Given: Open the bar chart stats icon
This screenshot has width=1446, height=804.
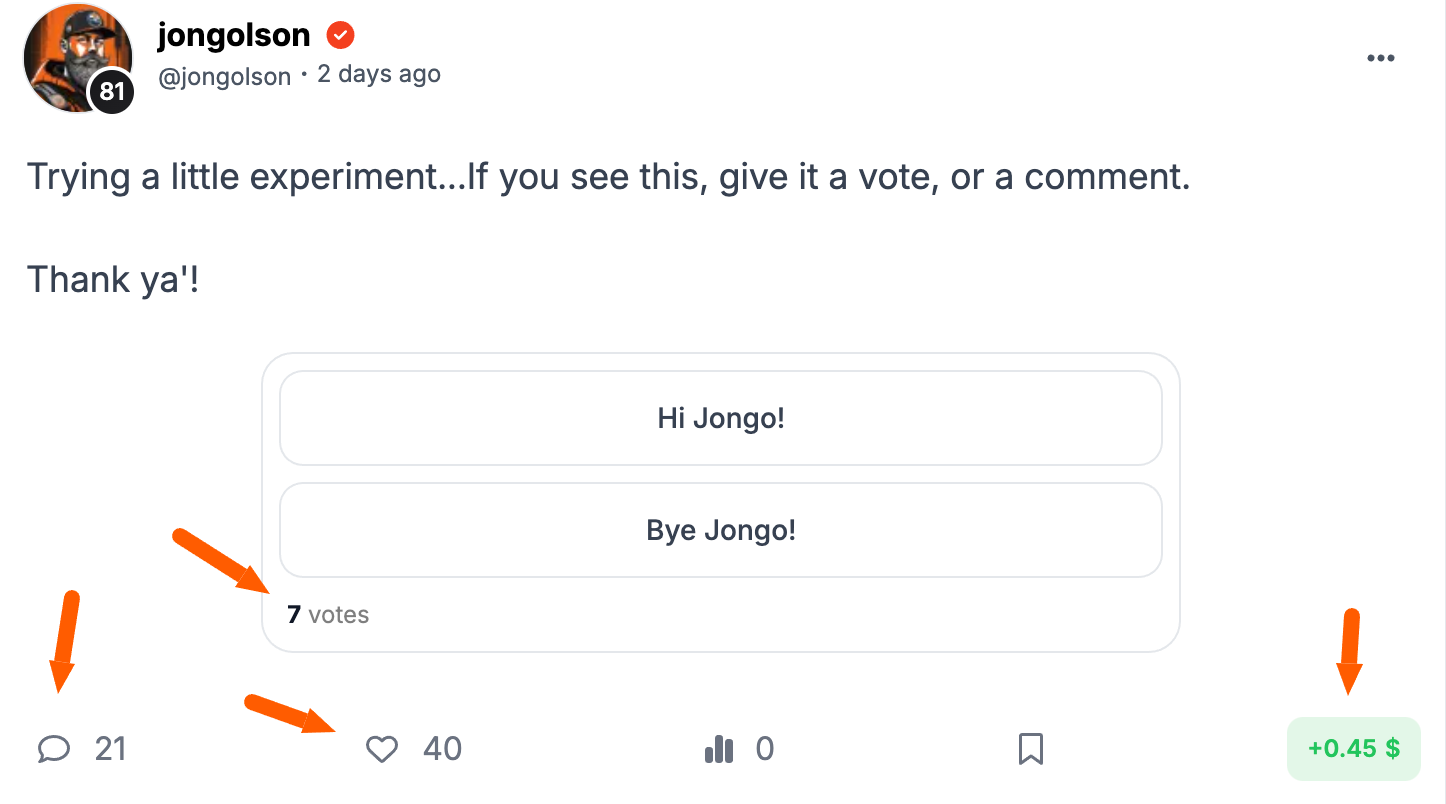Looking at the screenshot, I should click(719, 749).
